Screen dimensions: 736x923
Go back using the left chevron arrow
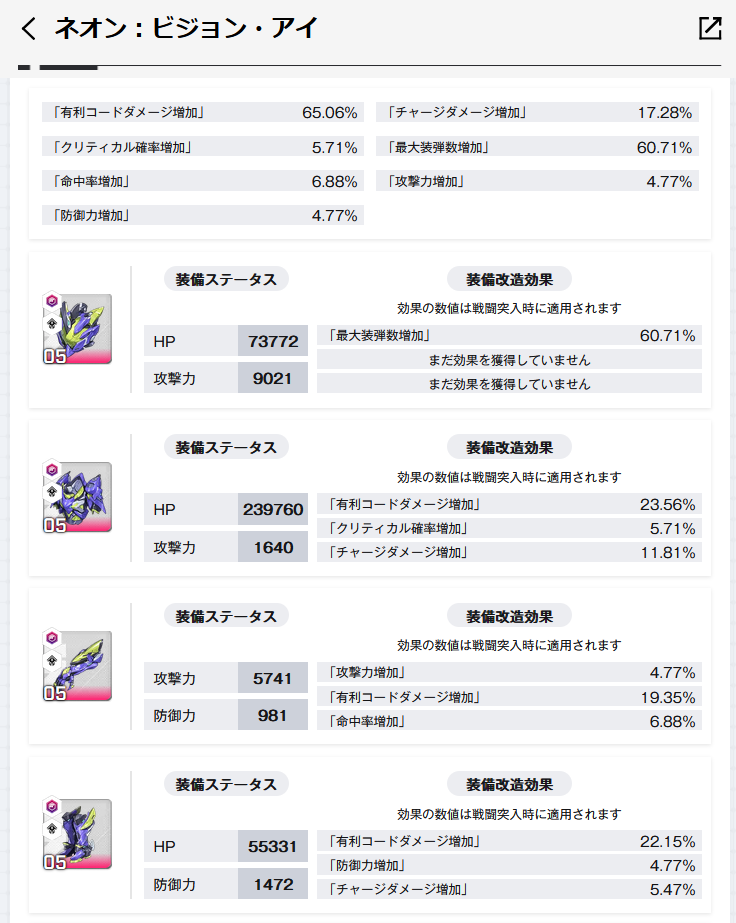(x=28, y=28)
